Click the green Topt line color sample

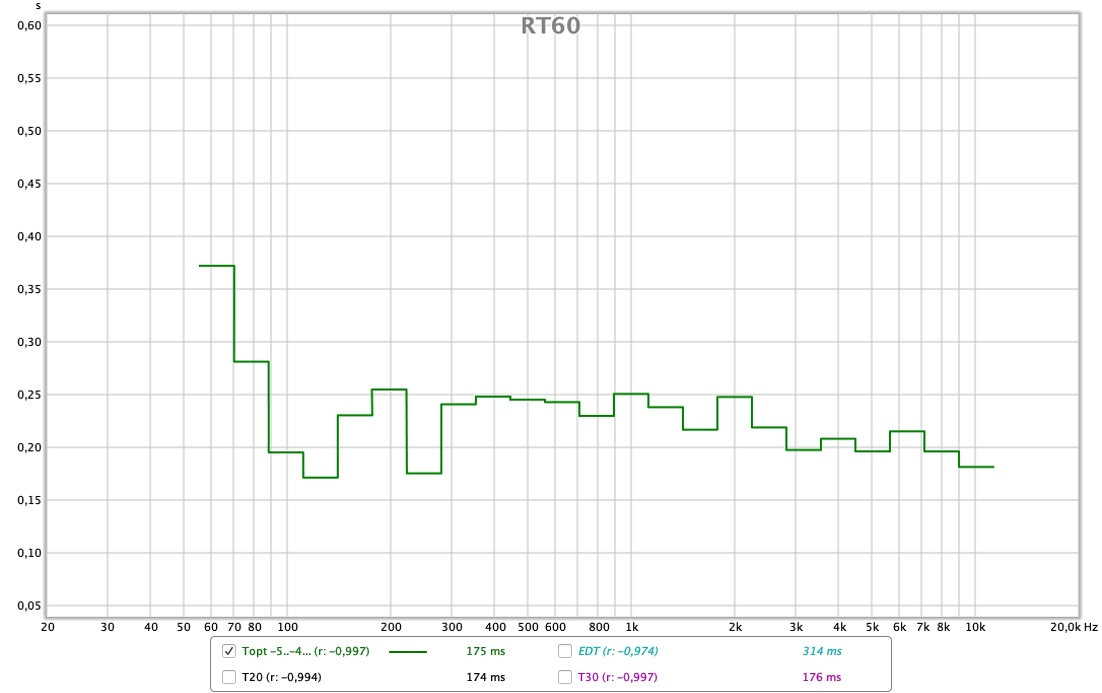click(408, 652)
